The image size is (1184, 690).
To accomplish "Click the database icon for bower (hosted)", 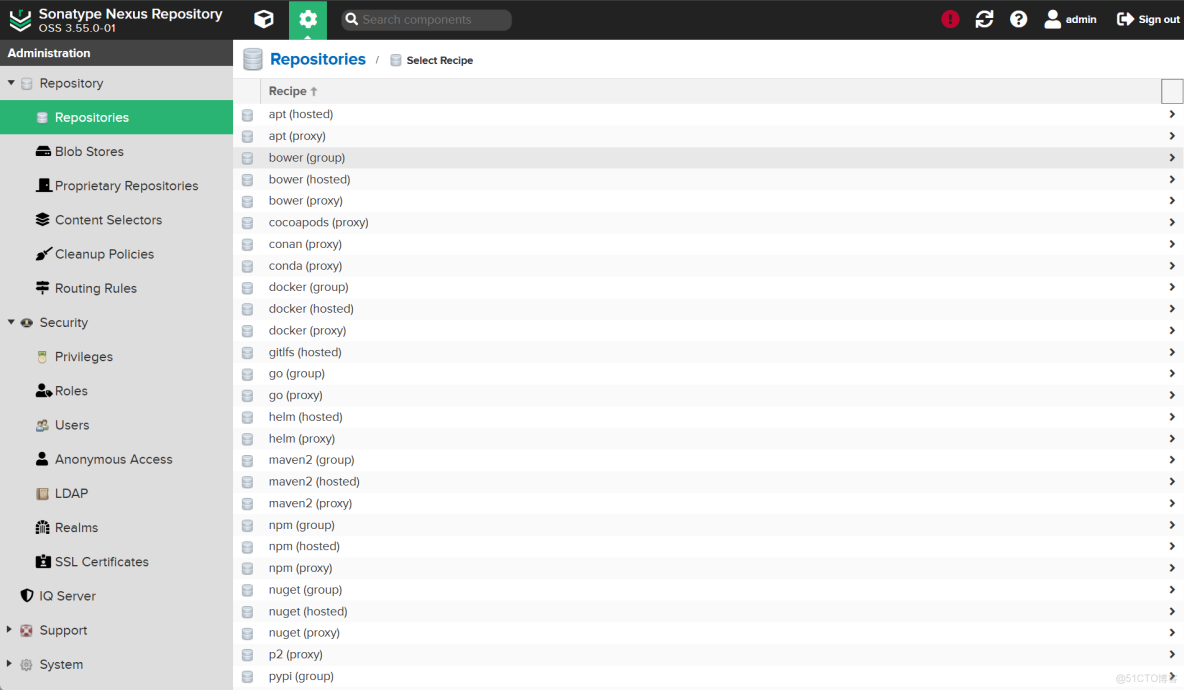I will [x=247, y=180].
